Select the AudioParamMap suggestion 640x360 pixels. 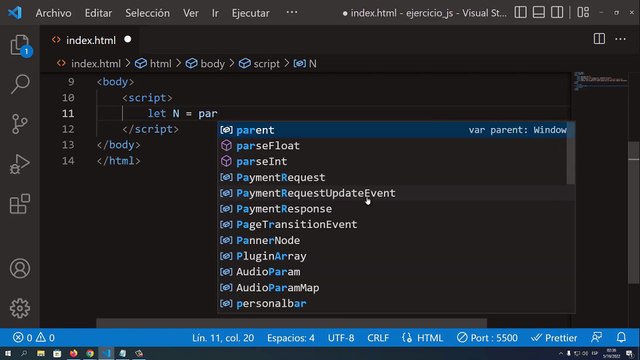click(x=396, y=288)
